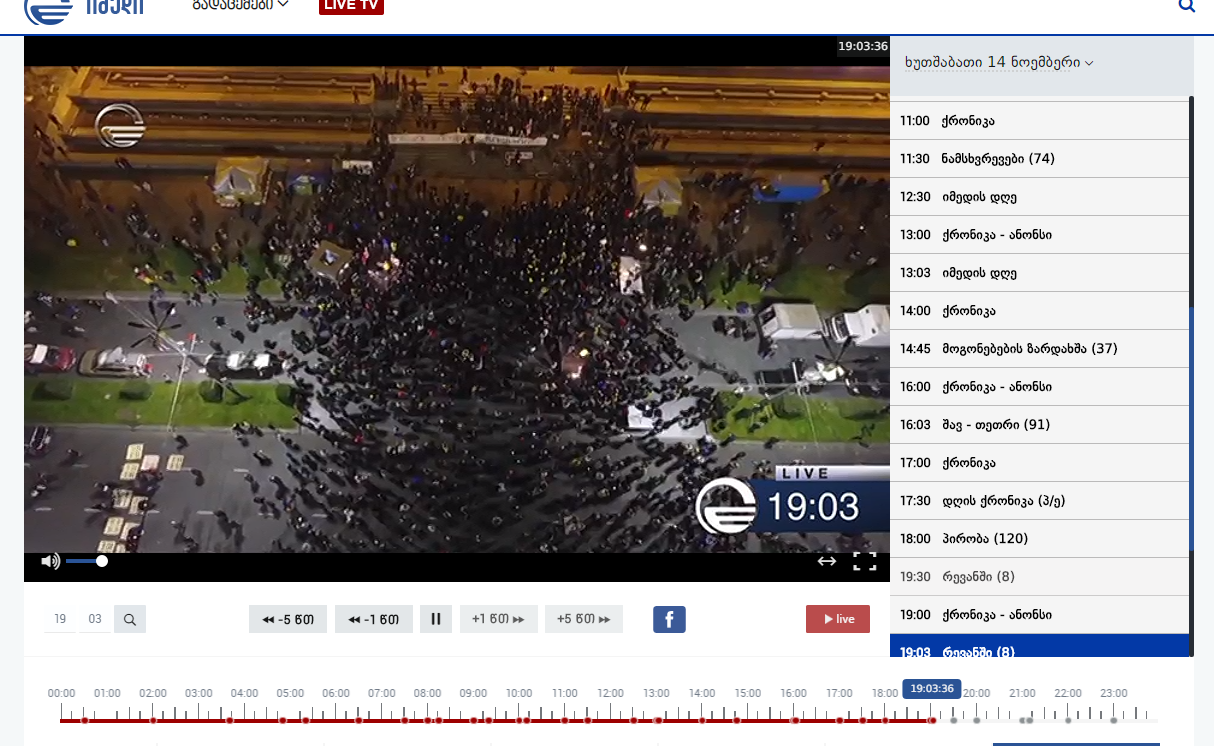This screenshot has width=1214, height=746.
Task: Share the broadcast on Facebook
Action: tap(669, 619)
